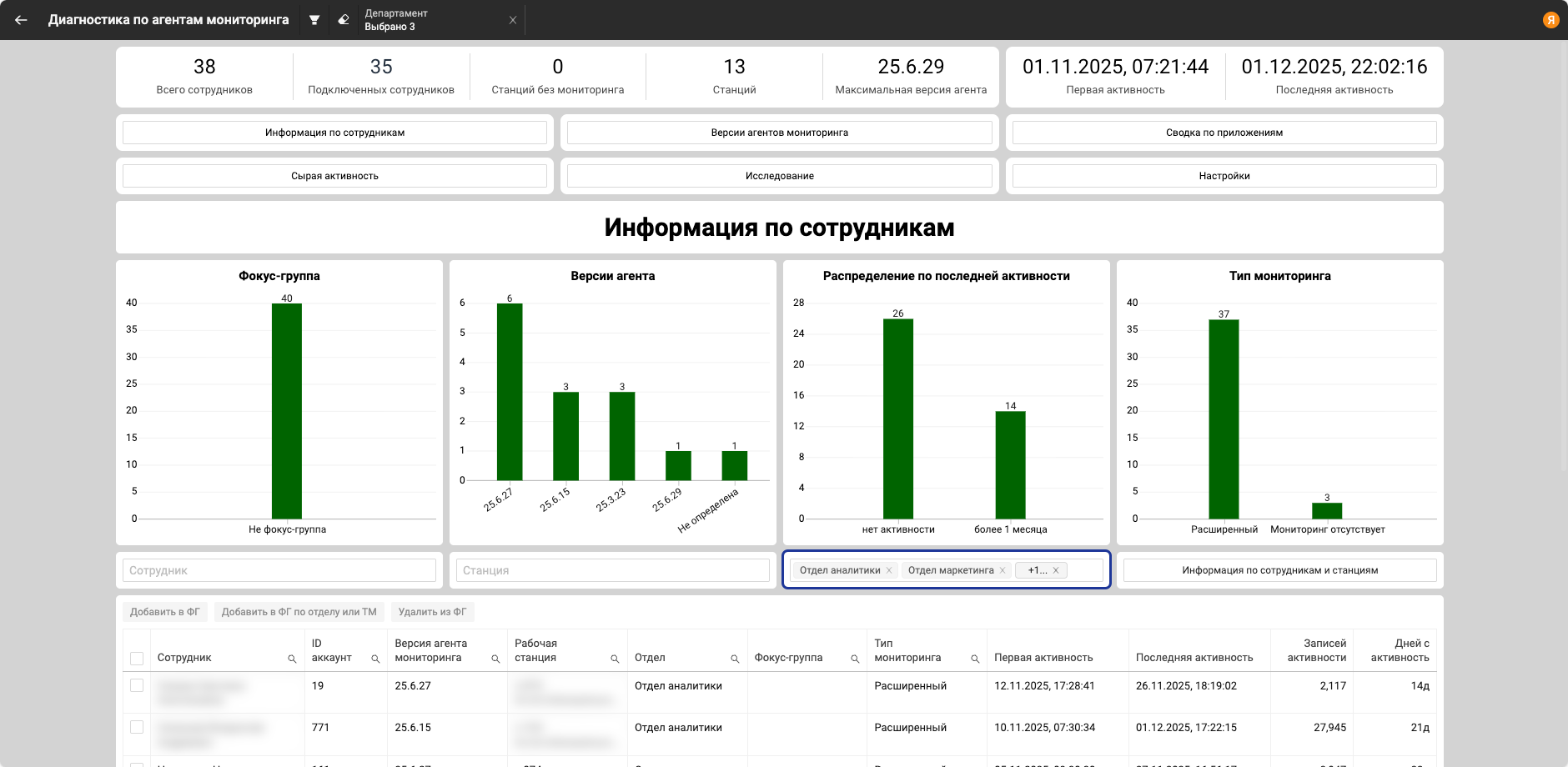Open Версии агентов мониторинга section
1568x767 pixels.
779,133
